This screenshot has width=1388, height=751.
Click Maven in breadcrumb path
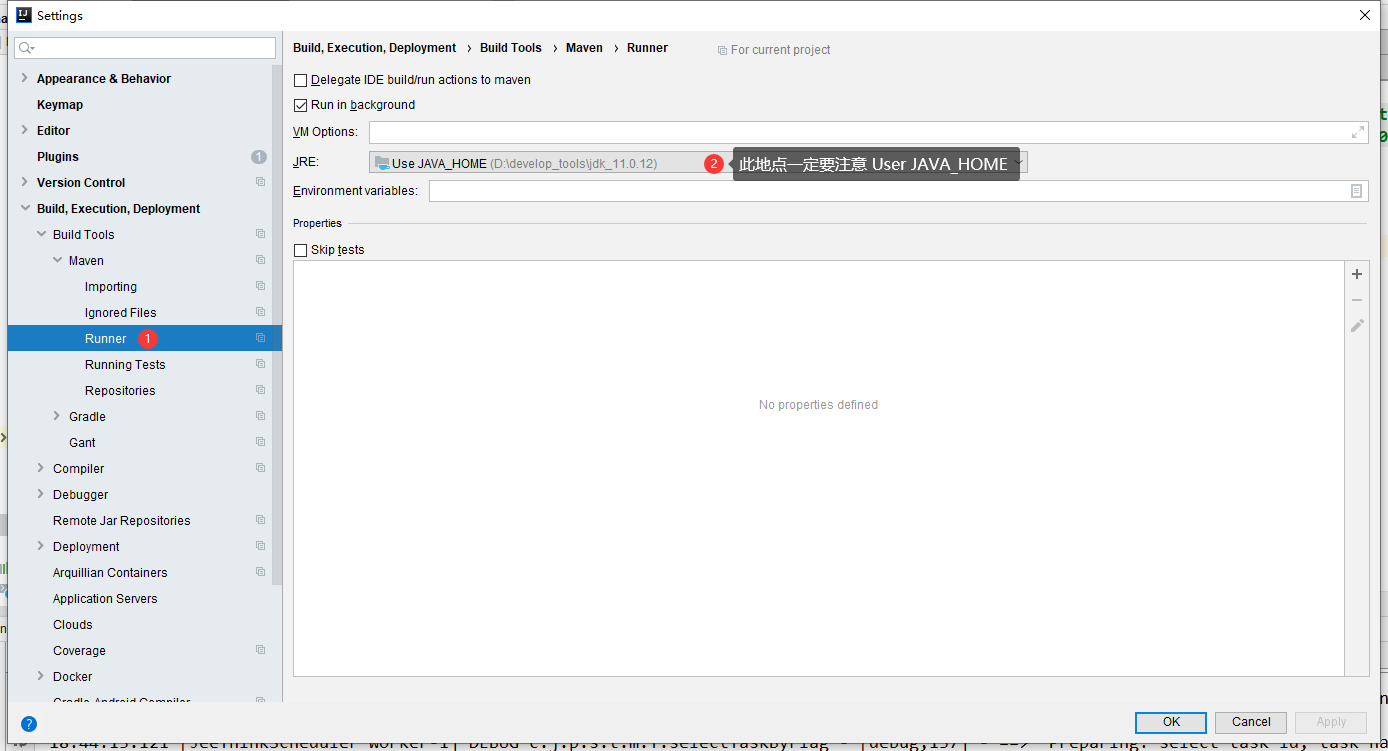(584, 48)
